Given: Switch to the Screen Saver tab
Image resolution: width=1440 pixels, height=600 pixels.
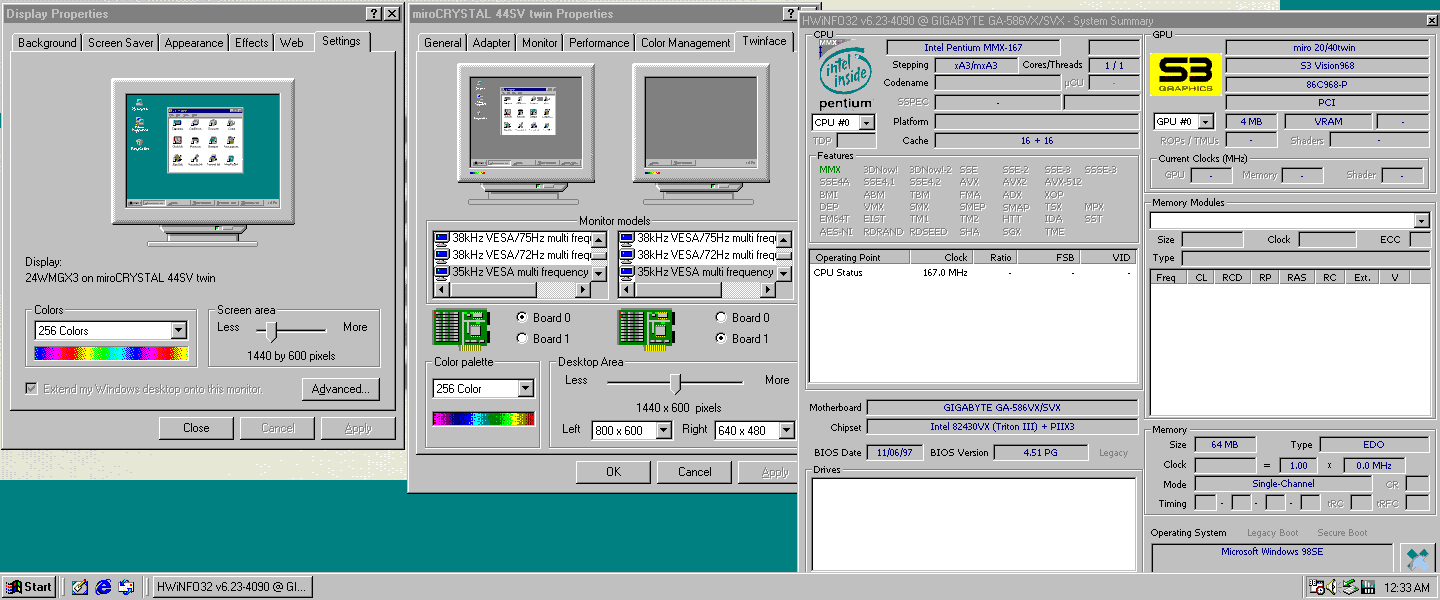Looking at the screenshot, I should tap(120, 43).
